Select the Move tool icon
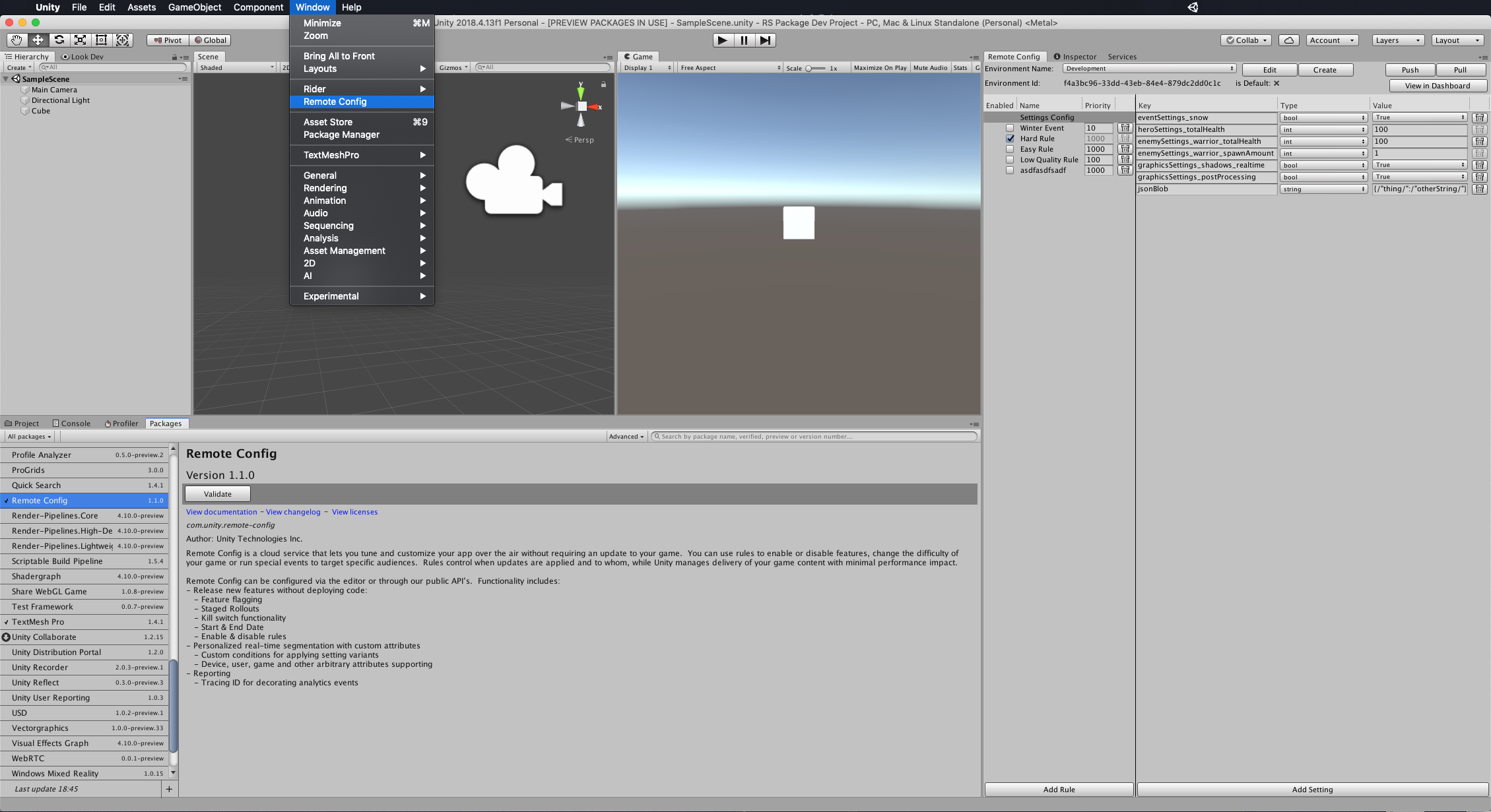The width and height of the screenshot is (1491, 812). coord(37,39)
